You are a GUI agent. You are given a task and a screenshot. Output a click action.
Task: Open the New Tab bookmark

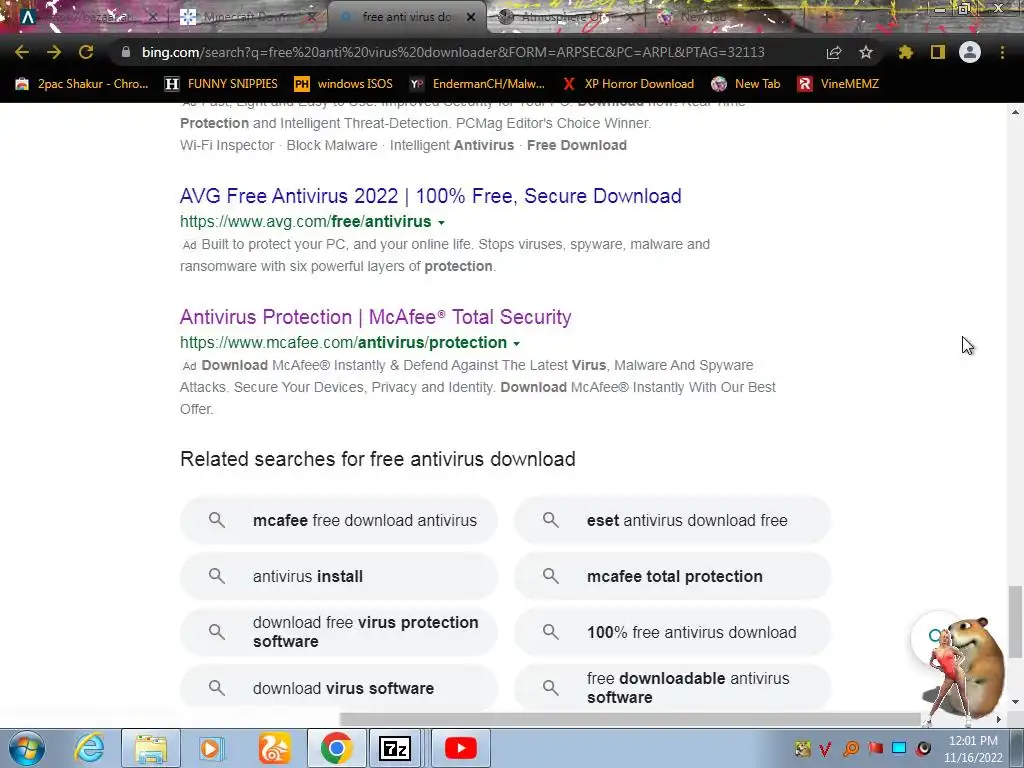pyautogui.click(x=746, y=84)
